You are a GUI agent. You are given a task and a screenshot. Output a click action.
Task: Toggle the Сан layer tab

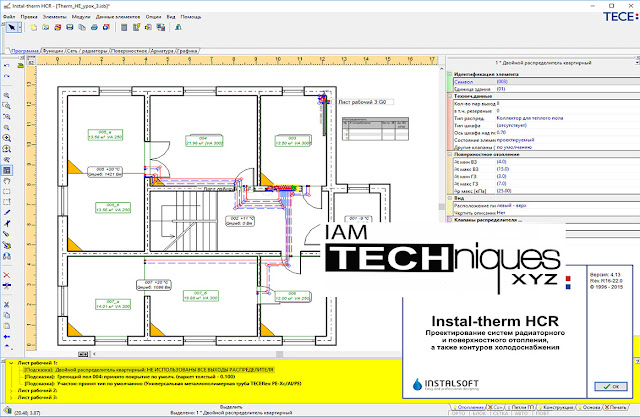pyautogui.click(x=495, y=407)
